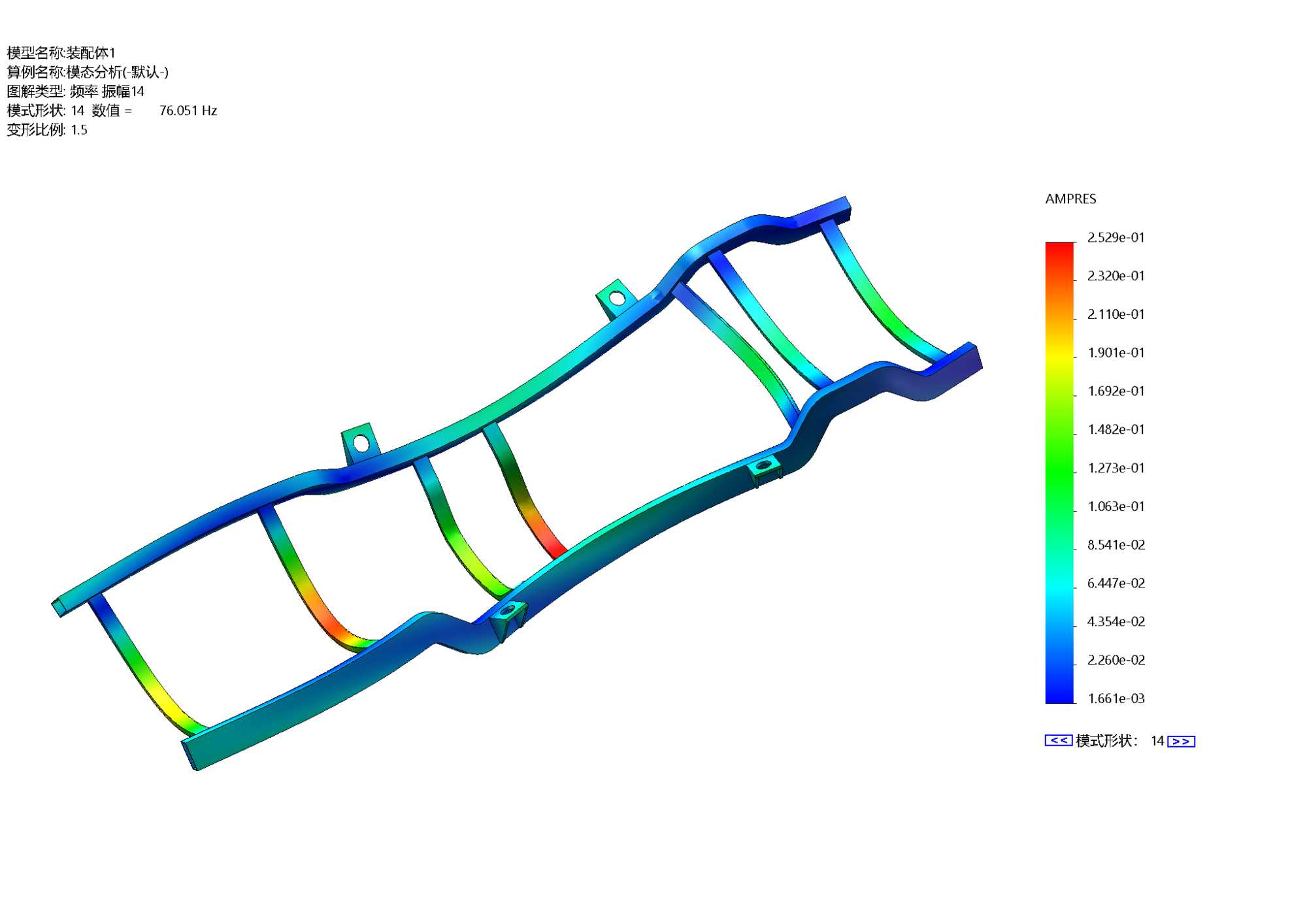The image size is (1307, 924).
Task: Click the 算例名称 study name annotation line
Action: 88,72
